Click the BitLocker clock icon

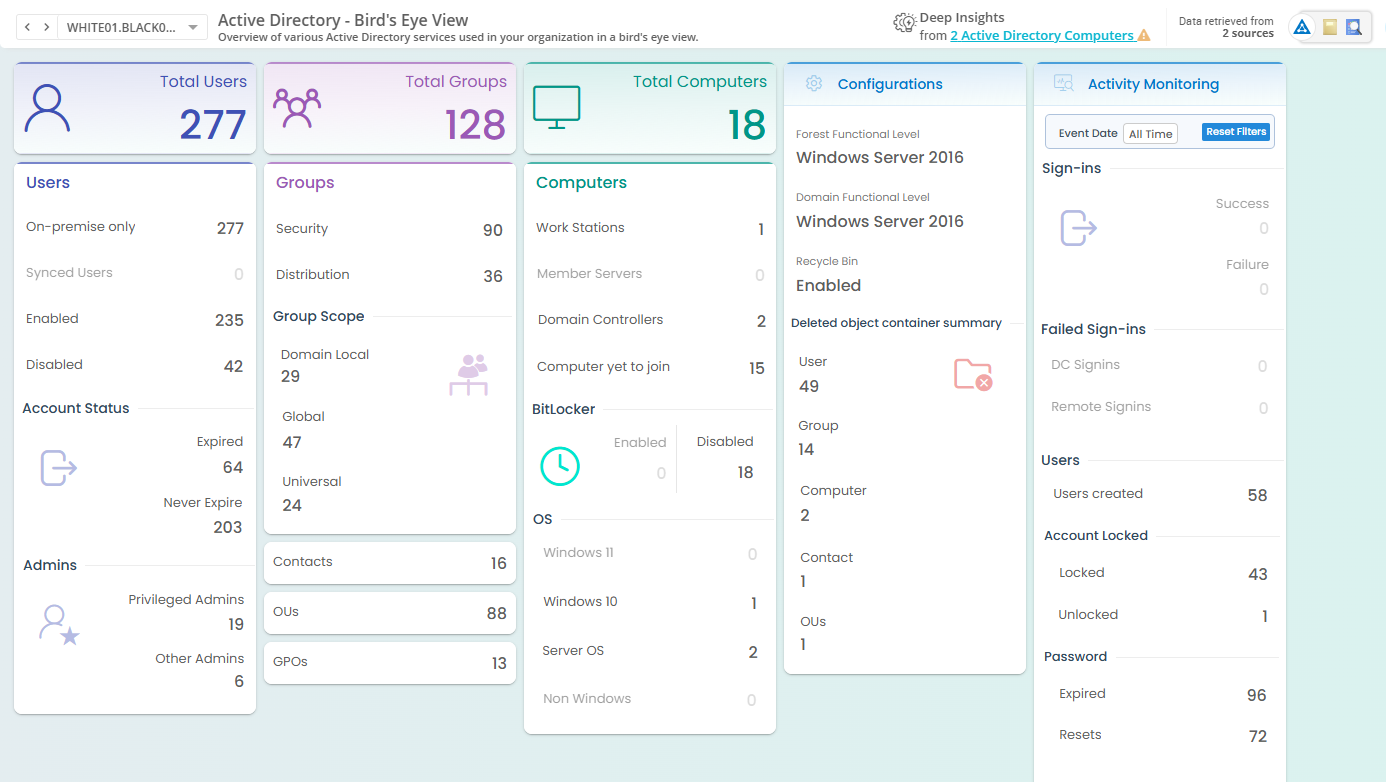[x=560, y=466]
